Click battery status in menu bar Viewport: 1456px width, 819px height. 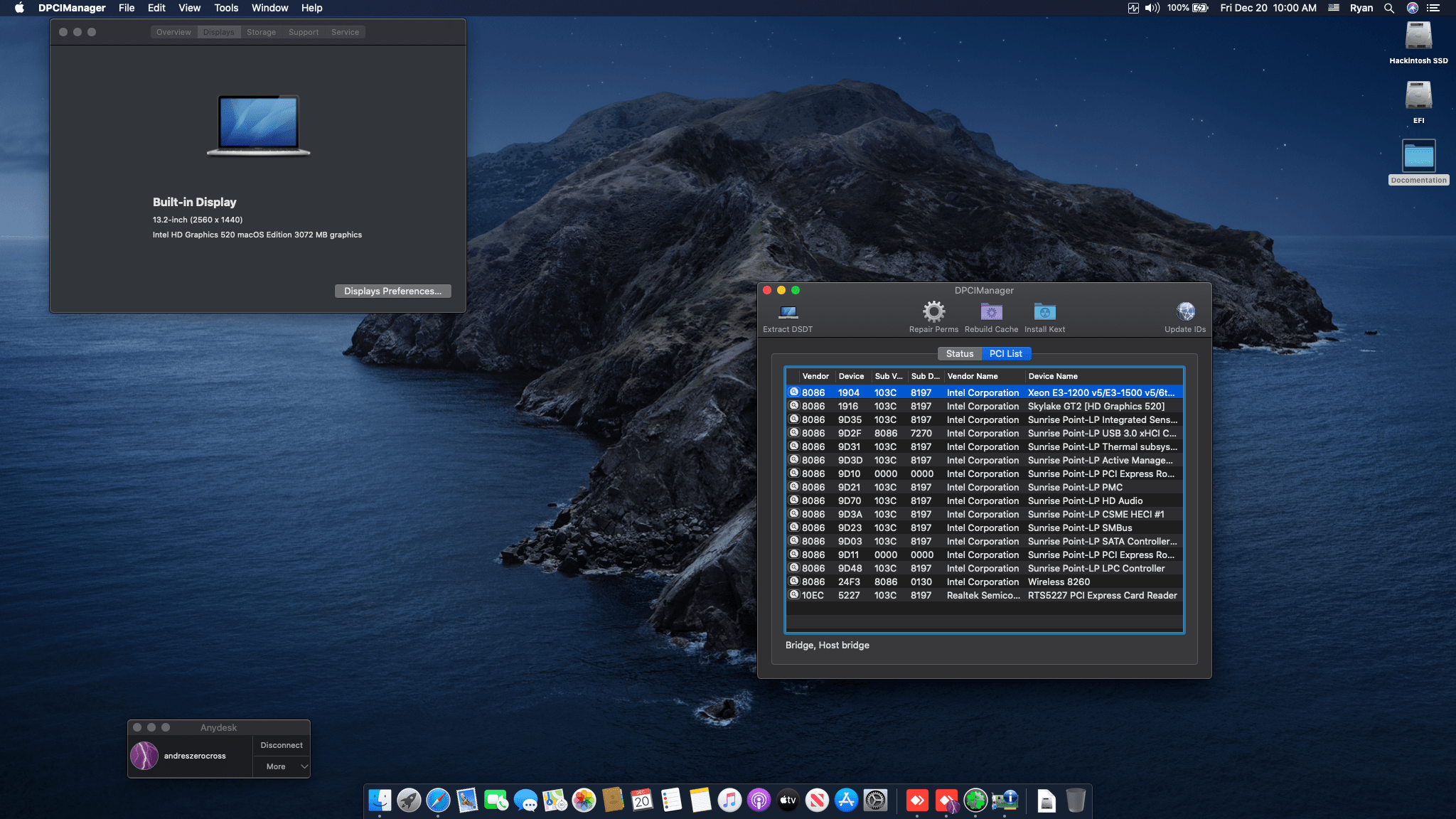click(x=1187, y=8)
